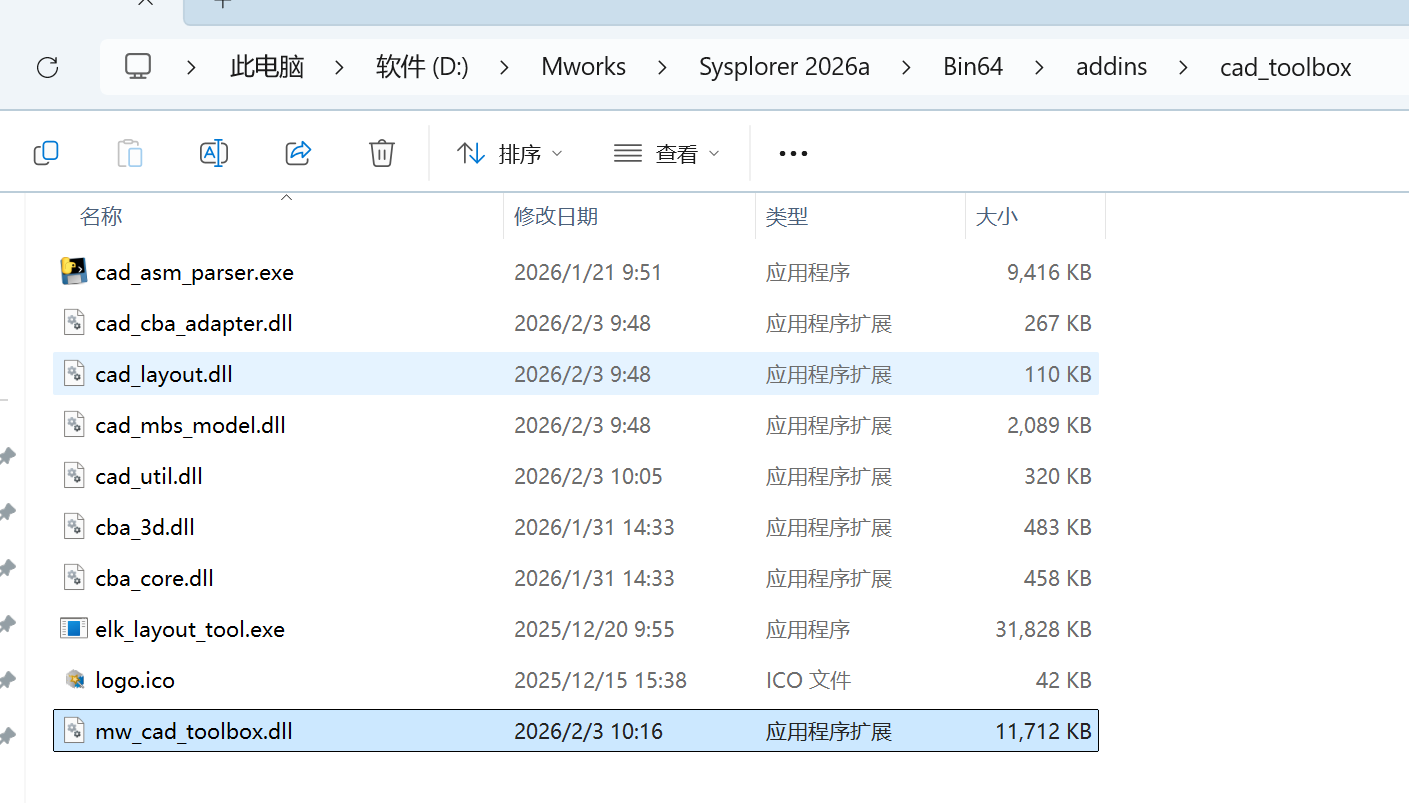Select the file name cba_3d.dll
This screenshot has width=1409, height=803.
point(145,527)
